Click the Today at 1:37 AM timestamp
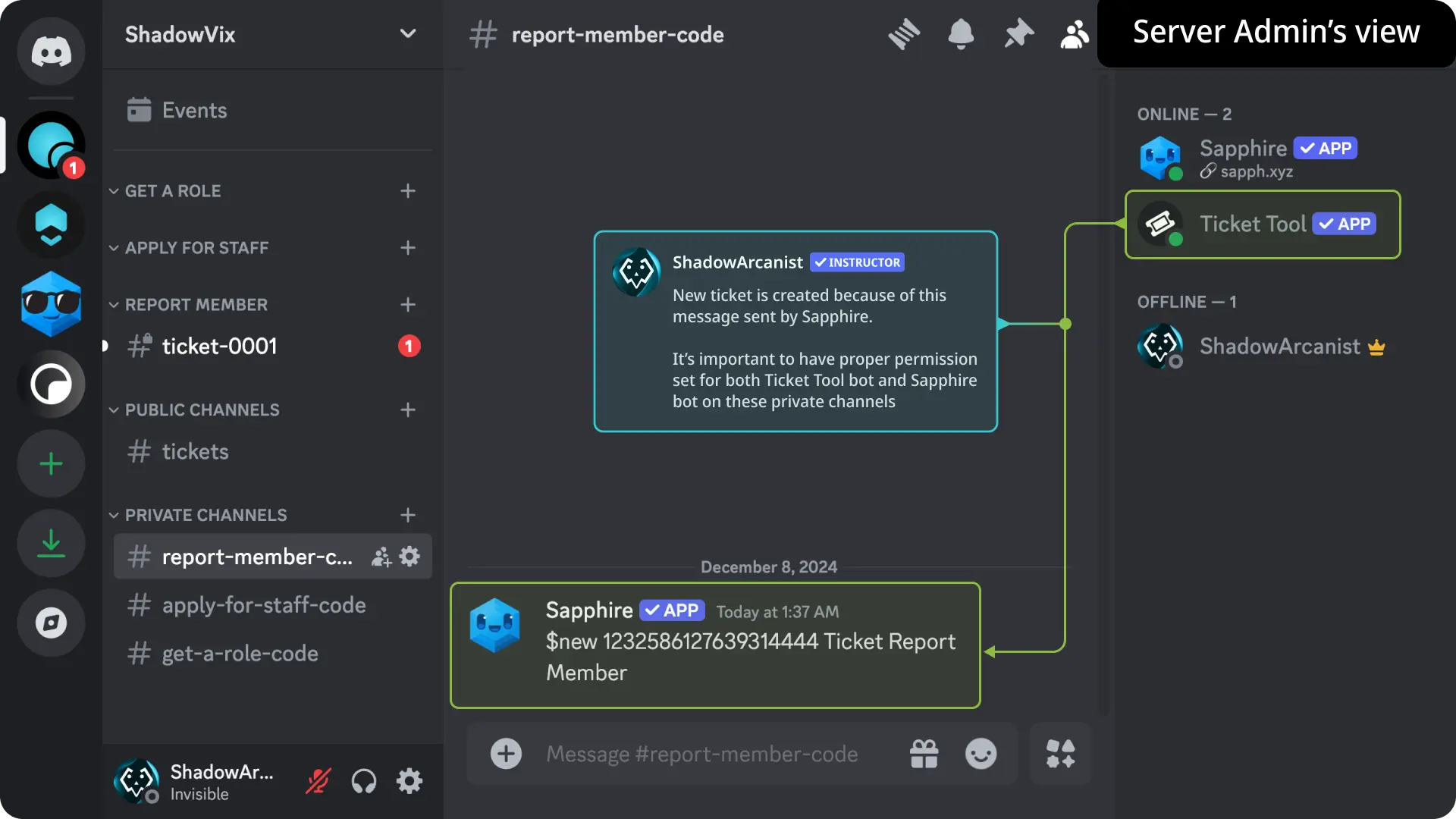 tap(777, 612)
